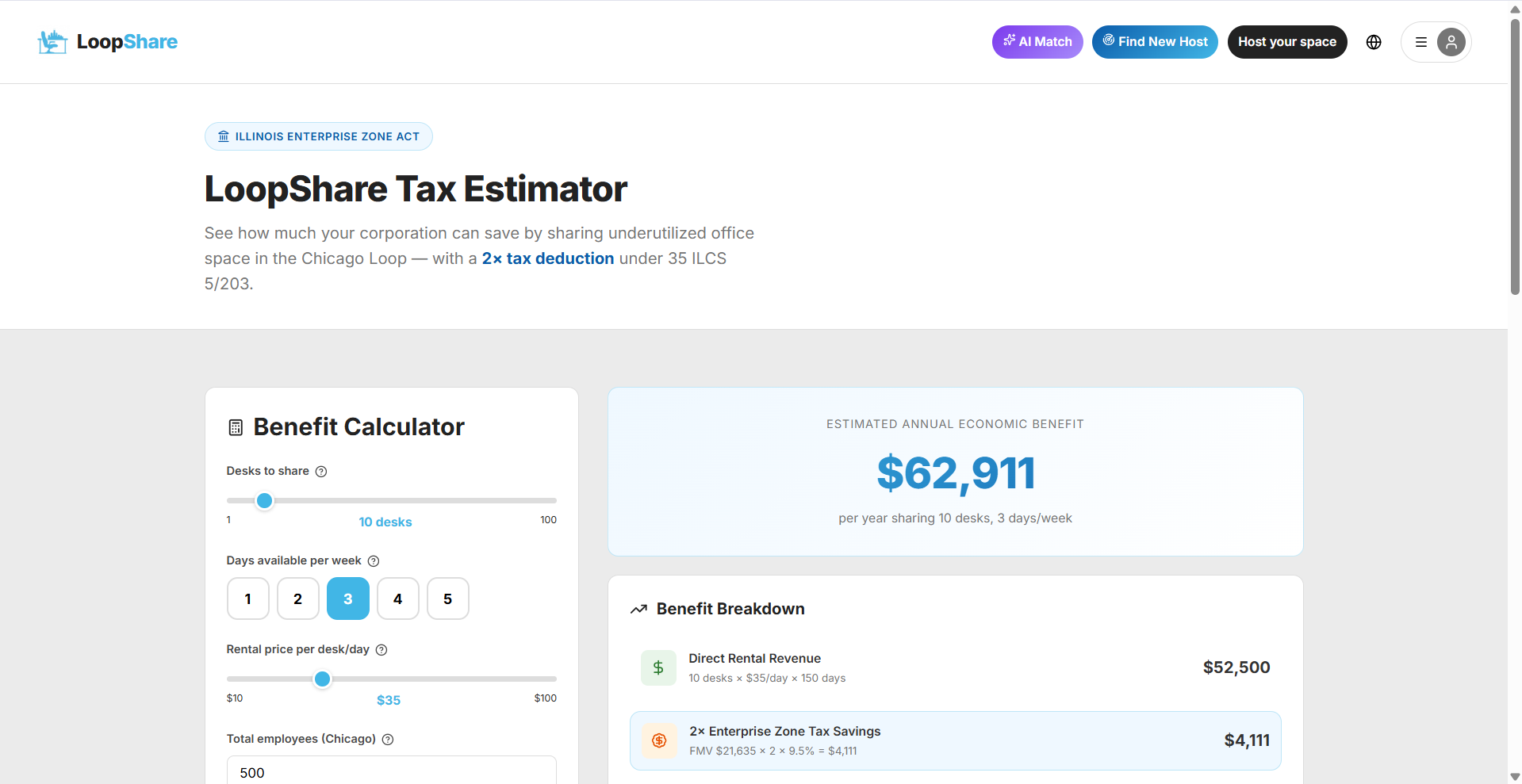Focus the Total employees input field
The width and height of the screenshot is (1522, 784).
coord(392,771)
